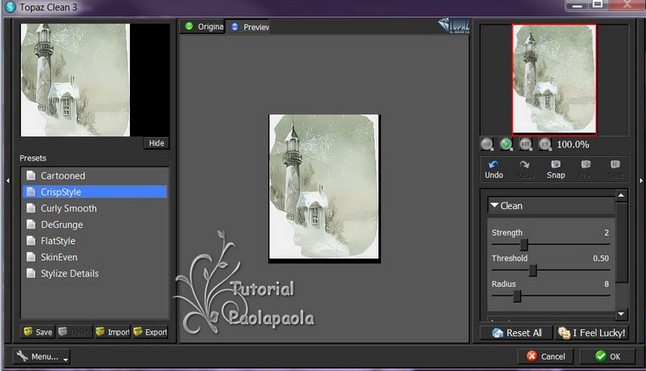Click the Radius slider handle
The image size is (646, 371).
[517, 296]
